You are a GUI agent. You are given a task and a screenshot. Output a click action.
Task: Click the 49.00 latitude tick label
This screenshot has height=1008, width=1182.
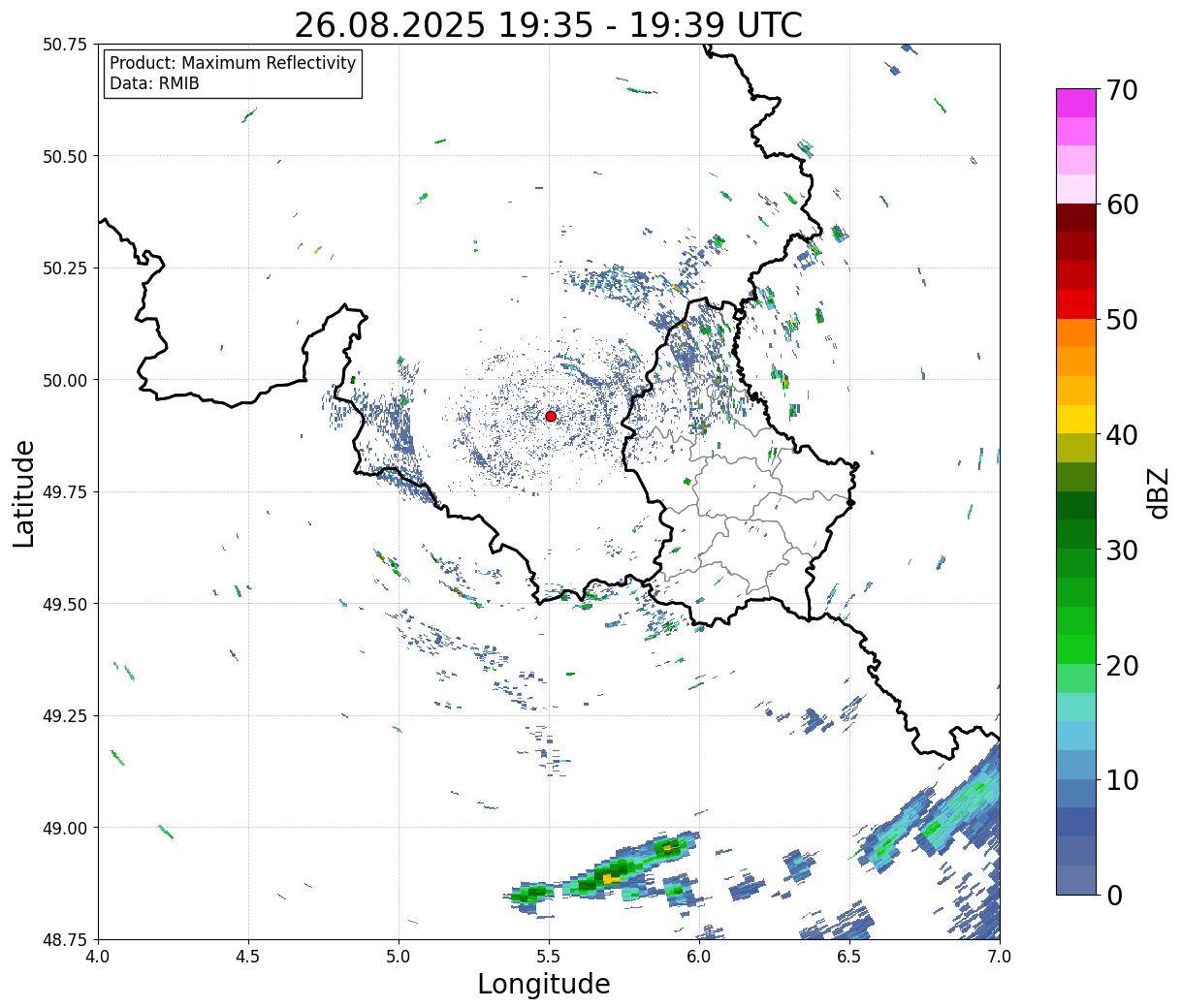65,828
